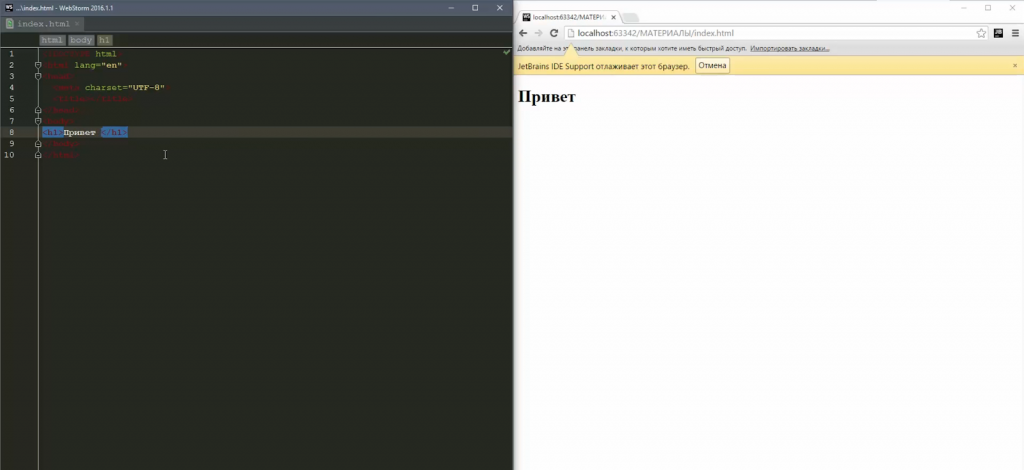Open the JetBrains IDE Support extension icon
This screenshot has height=470, width=1024.
point(999,33)
